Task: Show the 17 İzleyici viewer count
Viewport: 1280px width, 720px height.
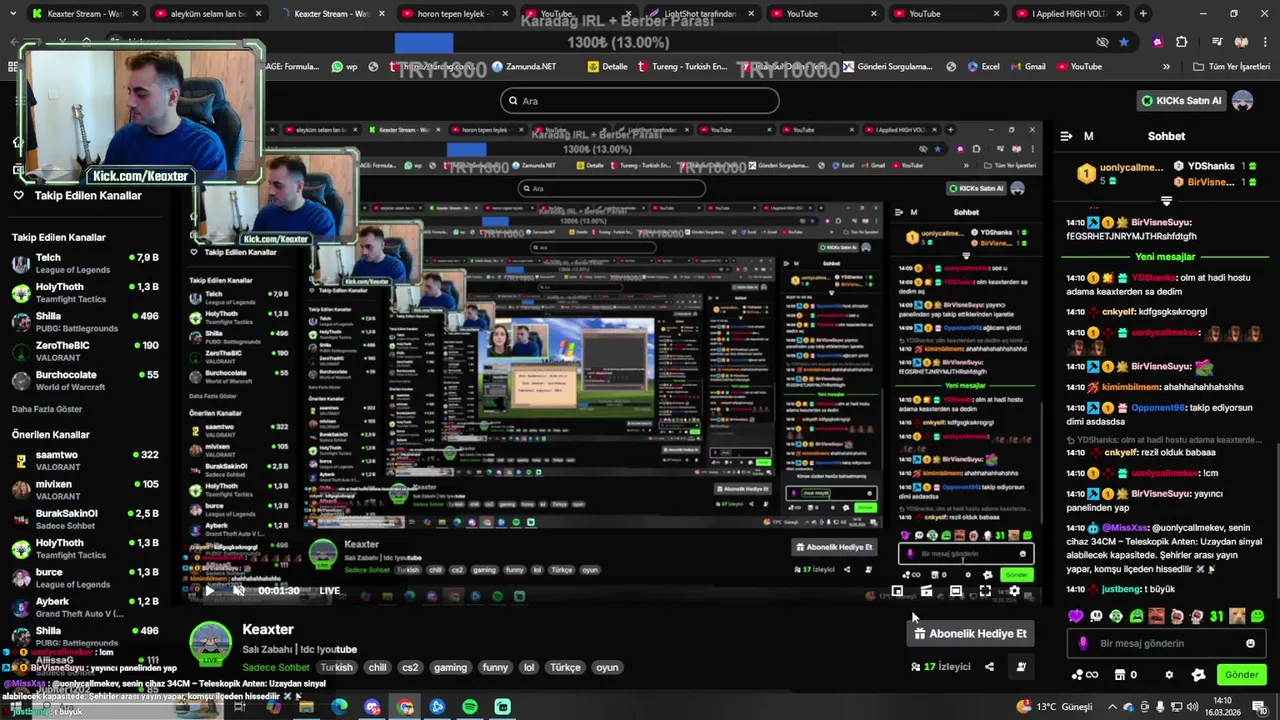Action: (x=940, y=667)
